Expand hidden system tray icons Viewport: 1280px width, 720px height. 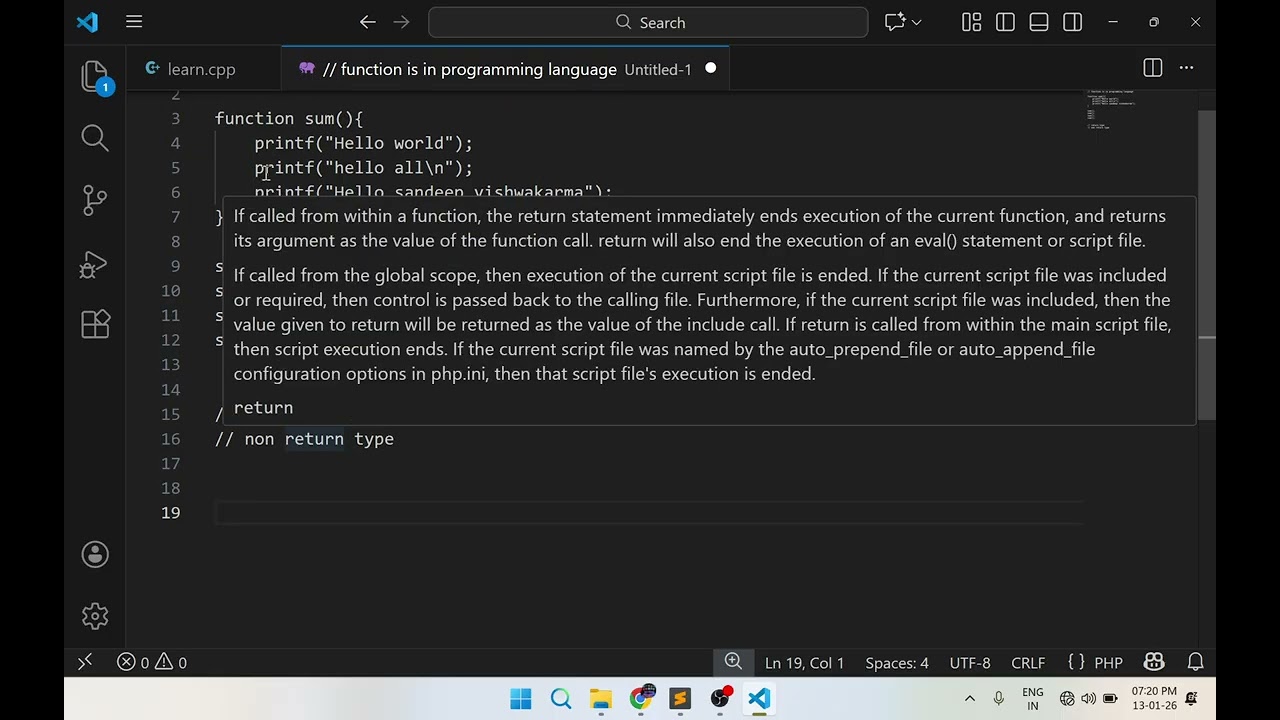[969, 699]
